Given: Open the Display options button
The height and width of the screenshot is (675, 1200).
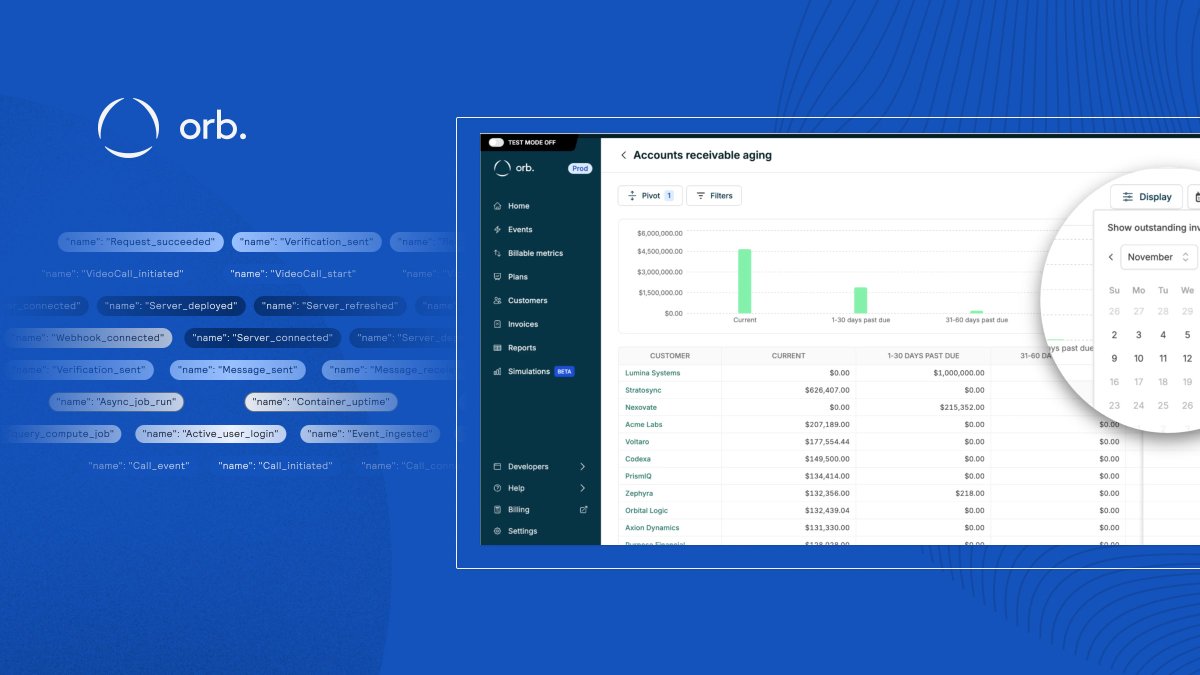Looking at the screenshot, I should pos(1146,197).
